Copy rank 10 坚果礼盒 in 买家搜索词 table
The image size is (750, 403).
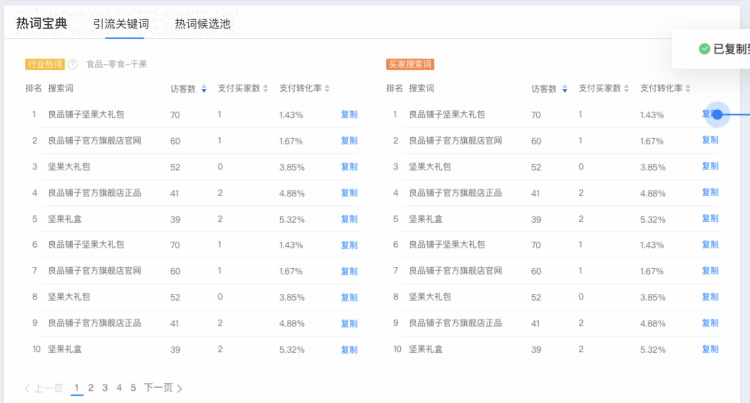[x=710, y=349]
